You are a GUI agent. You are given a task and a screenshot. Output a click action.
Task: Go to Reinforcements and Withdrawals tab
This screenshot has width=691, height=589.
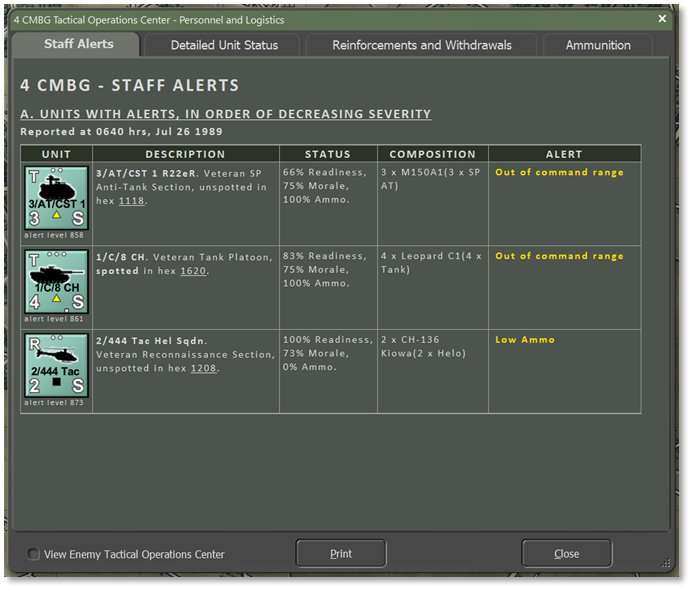[x=421, y=45]
